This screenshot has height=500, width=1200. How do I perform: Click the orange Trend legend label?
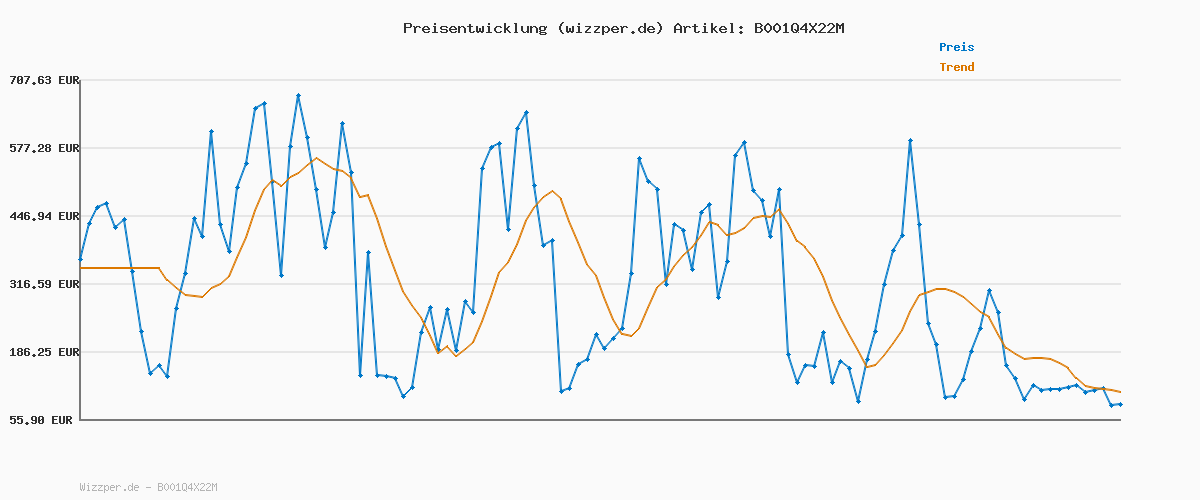(x=956, y=67)
